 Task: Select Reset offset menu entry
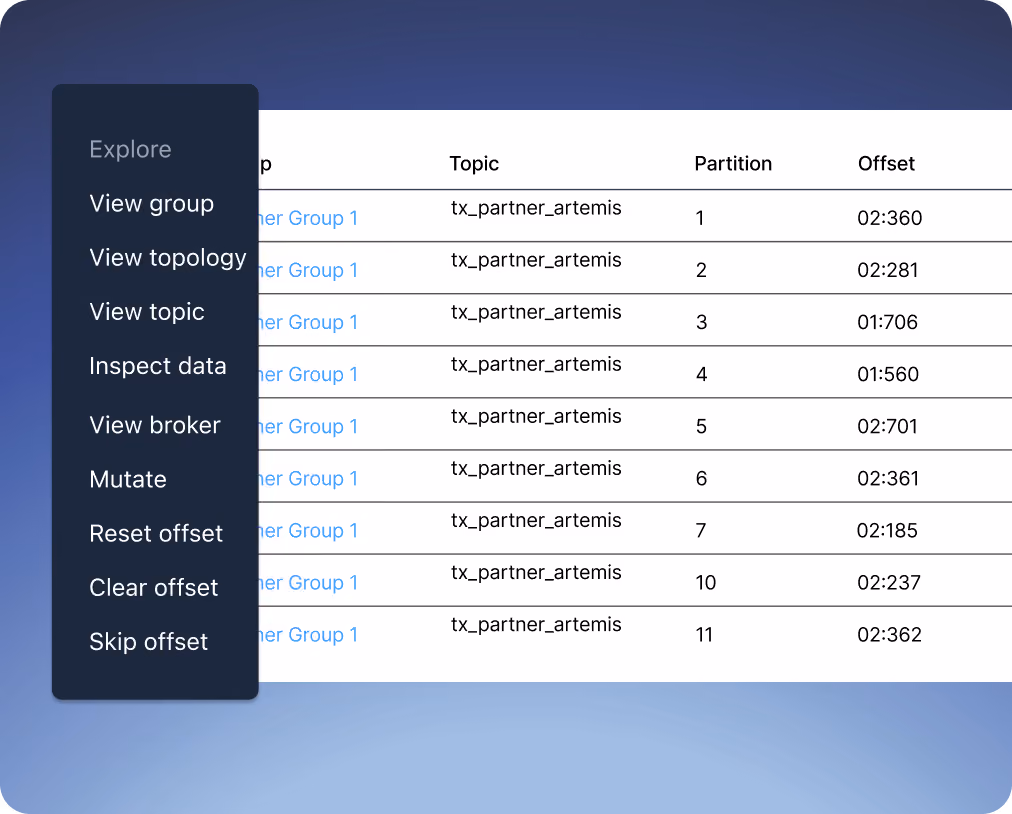click(156, 534)
